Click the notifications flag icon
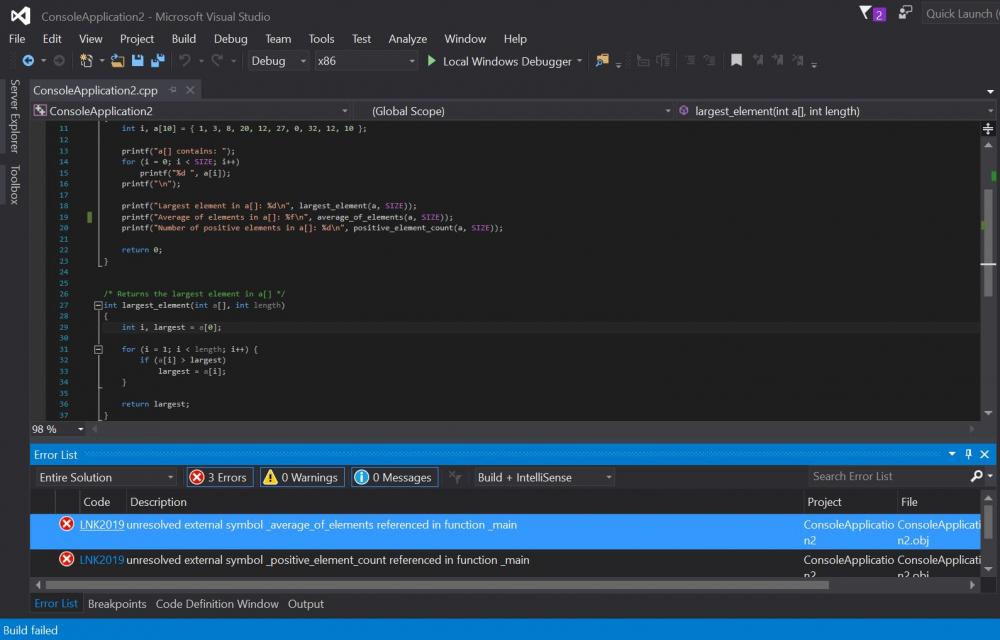This screenshot has width=1000, height=640. (x=866, y=13)
